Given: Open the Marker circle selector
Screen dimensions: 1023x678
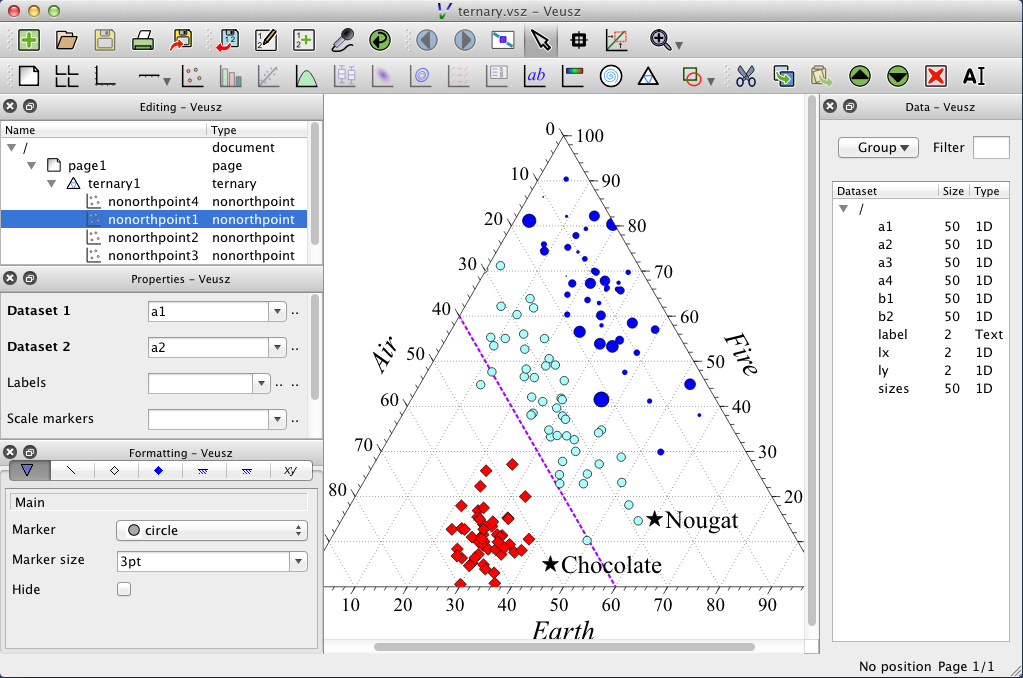Looking at the screenshot, I should (211, 531).
